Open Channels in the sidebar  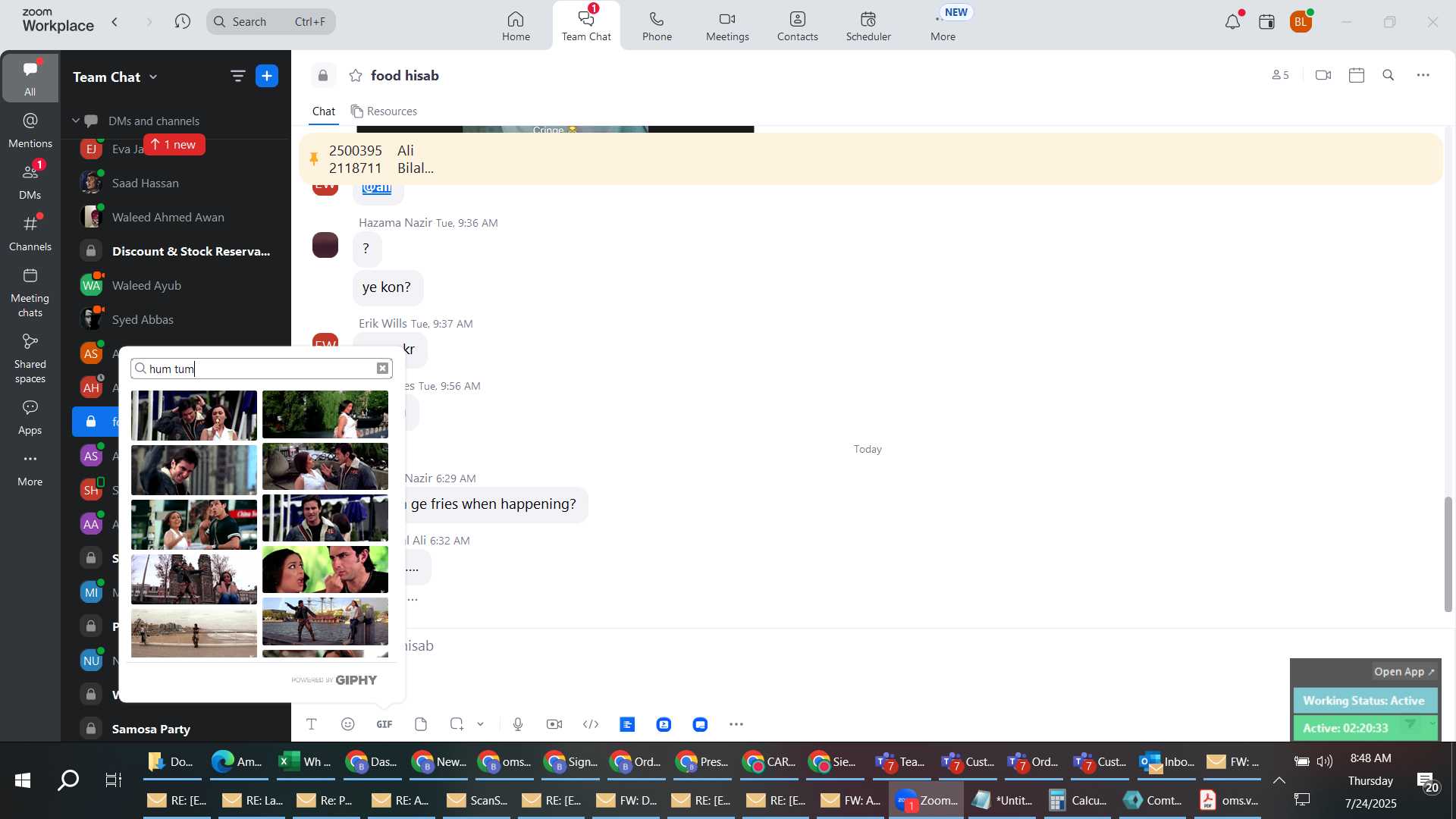[x=30, y=233]
